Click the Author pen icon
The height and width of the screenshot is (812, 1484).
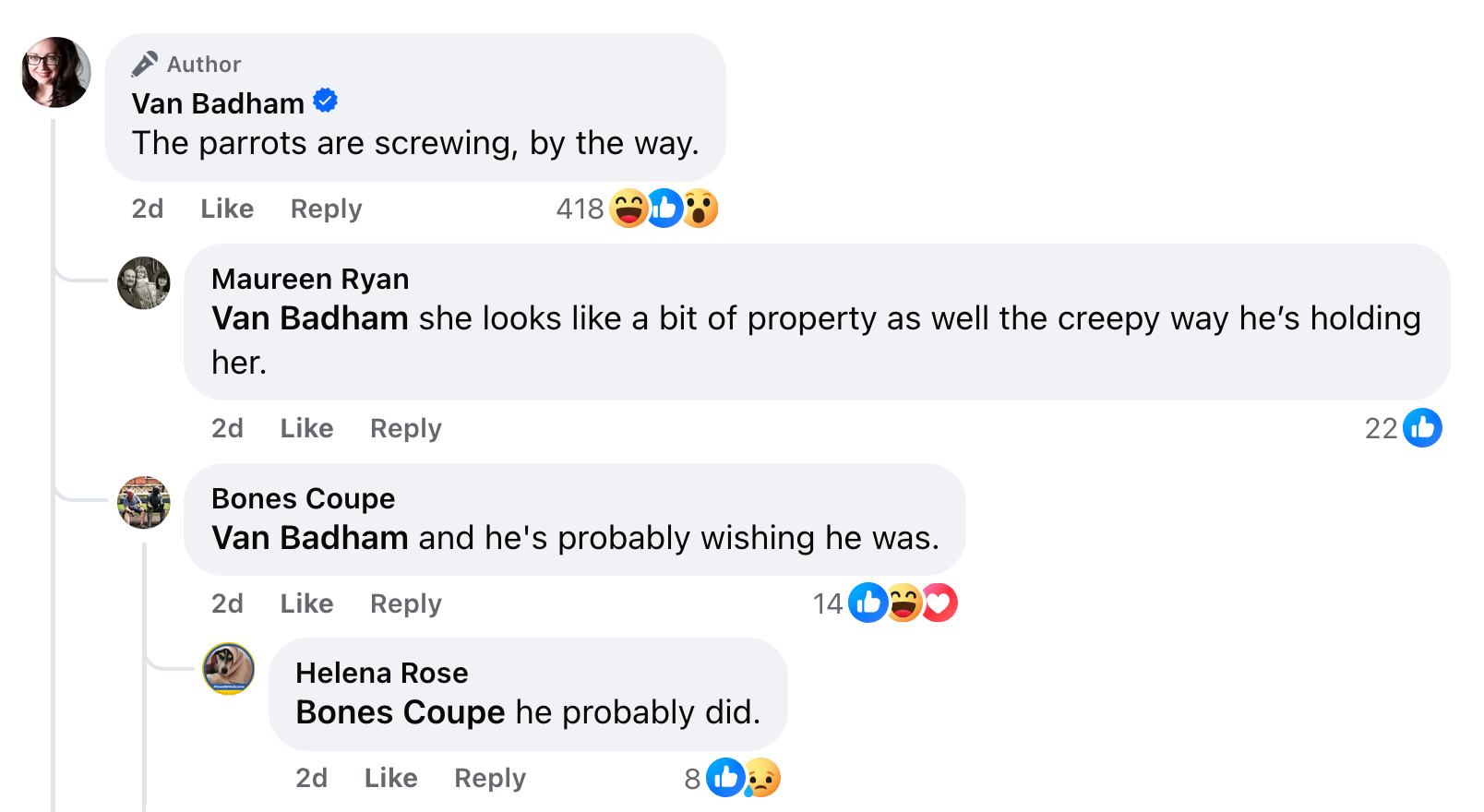pyautogui.click(x=144, y=64)
